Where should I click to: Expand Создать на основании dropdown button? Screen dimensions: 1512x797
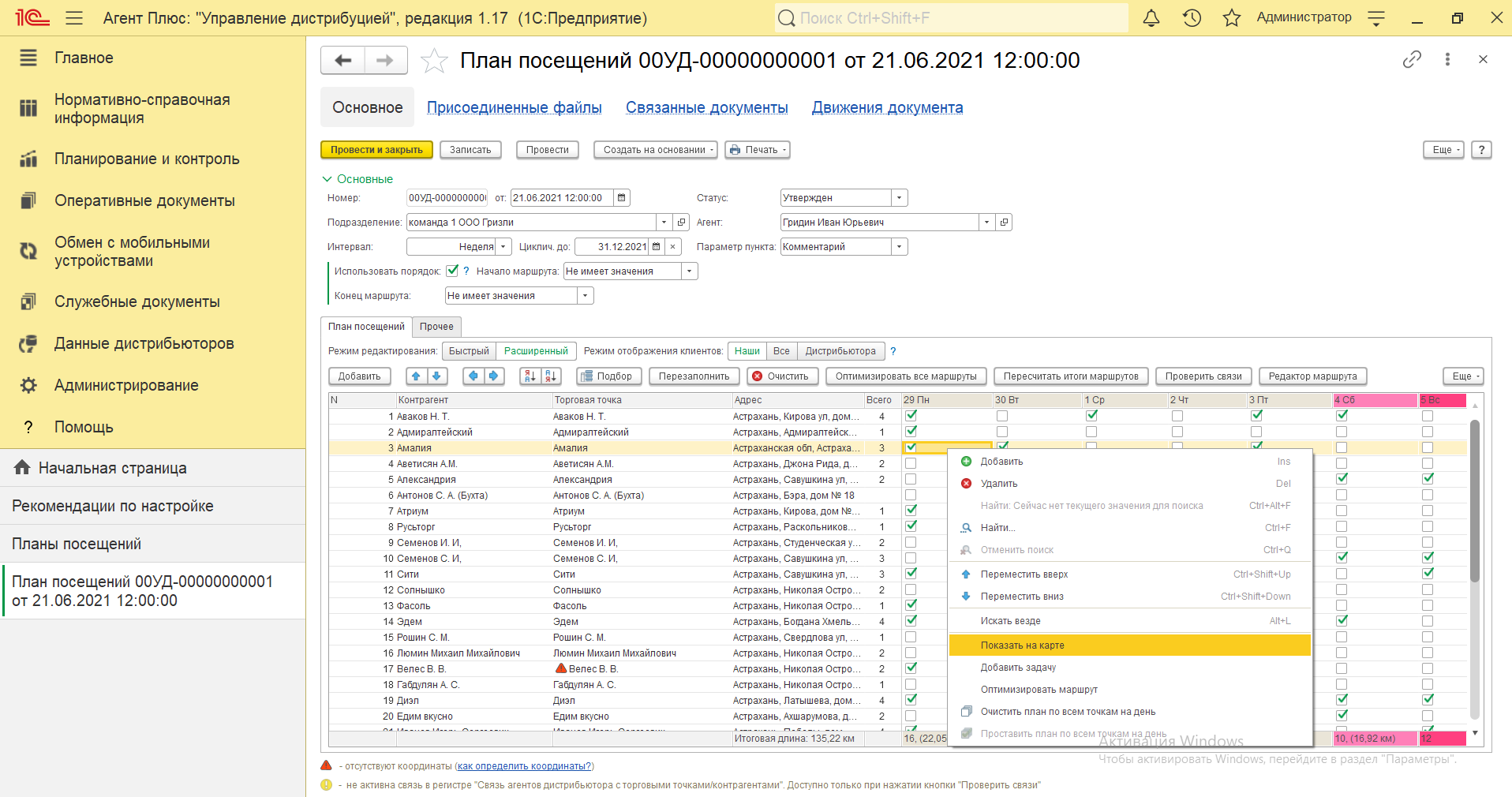tap(655, 150)
